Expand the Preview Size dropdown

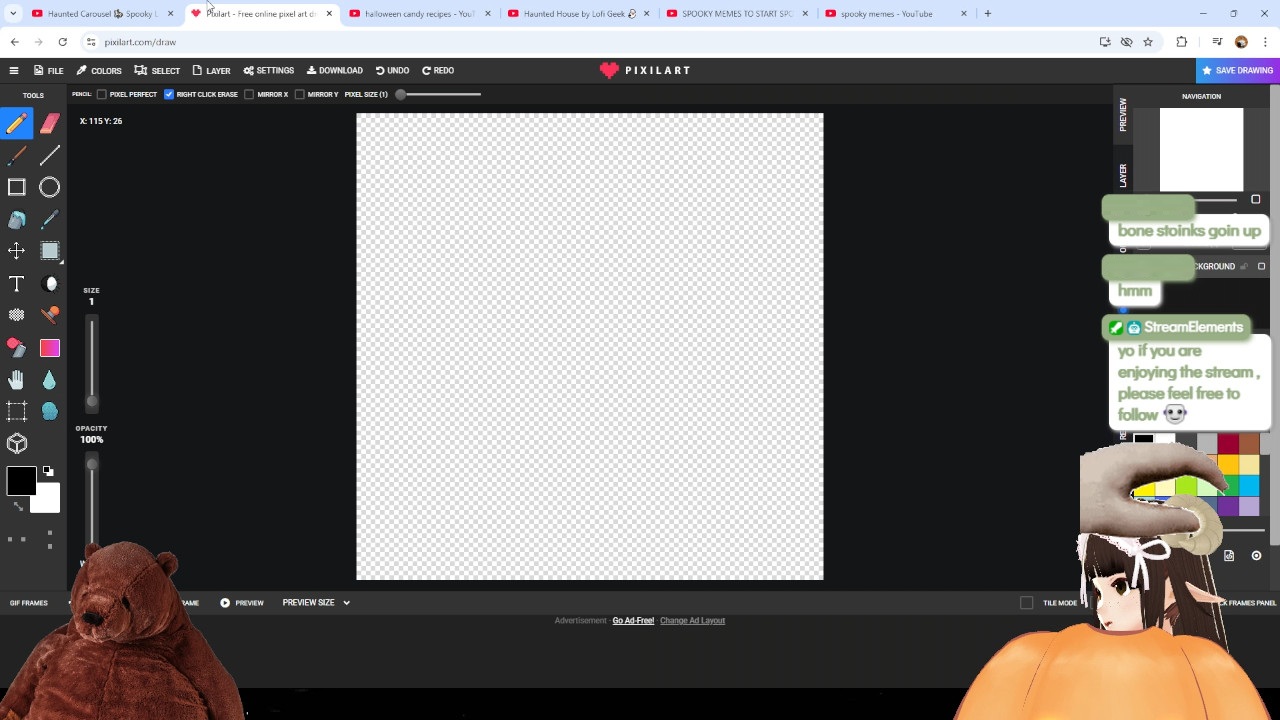pos(316,603)
